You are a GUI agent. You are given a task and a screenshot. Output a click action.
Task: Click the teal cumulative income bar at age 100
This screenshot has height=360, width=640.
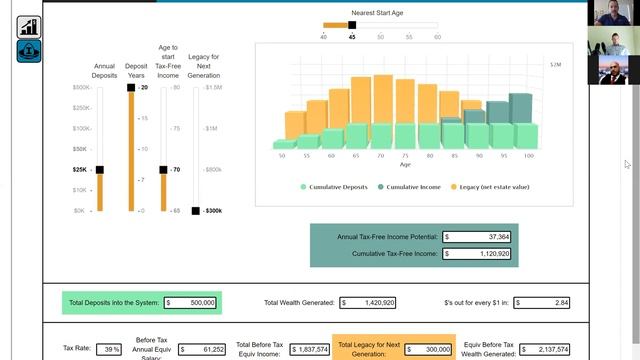pos(520,108)
